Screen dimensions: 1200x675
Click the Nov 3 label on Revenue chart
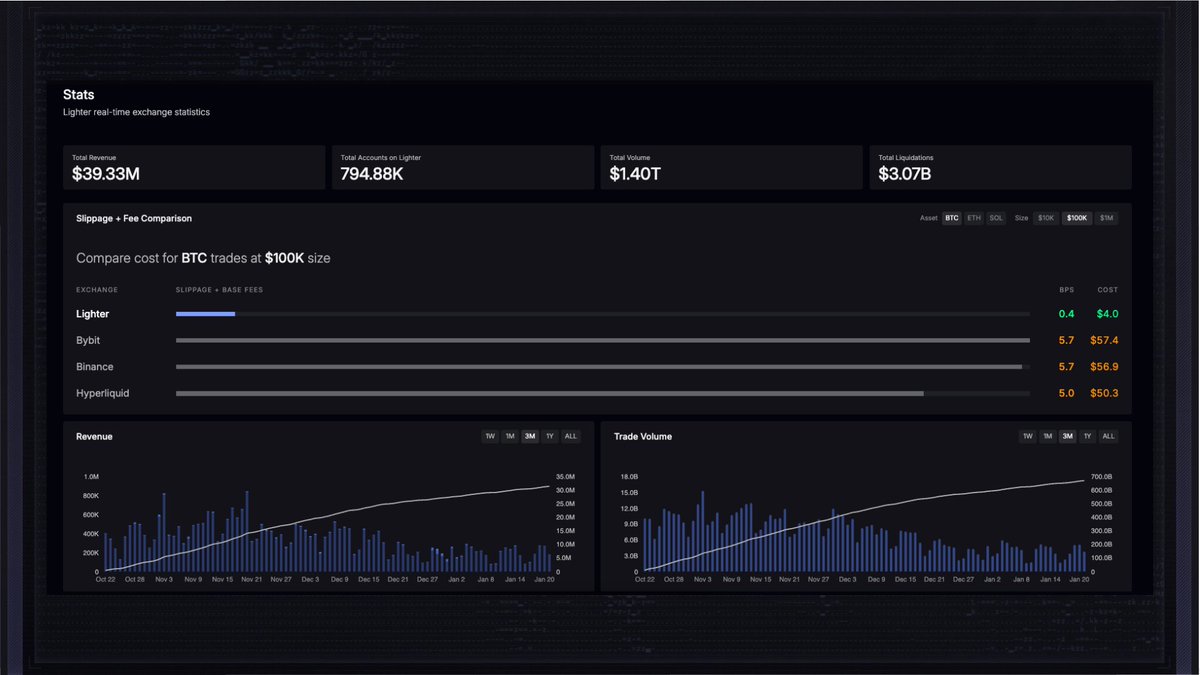coord(163,579)
